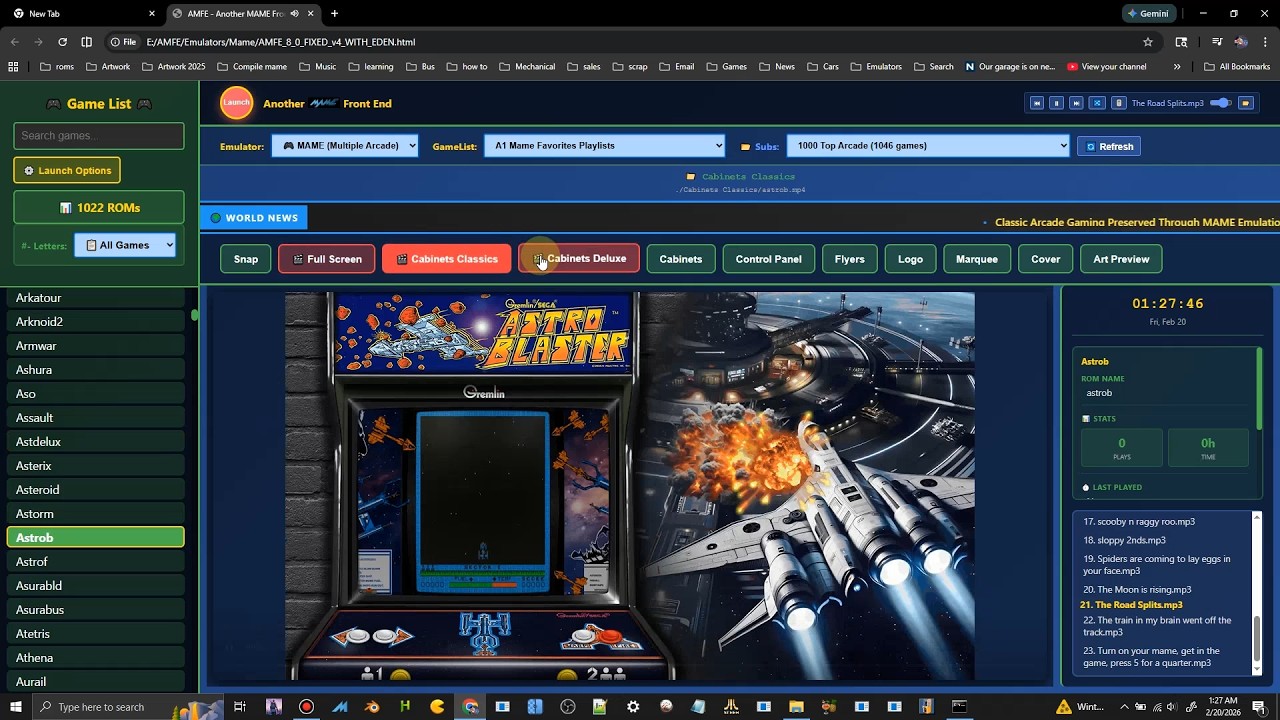Screen dimensions: 1280x720
Task: Open Chrome from the taskbar
Action: tap(470, 707)
